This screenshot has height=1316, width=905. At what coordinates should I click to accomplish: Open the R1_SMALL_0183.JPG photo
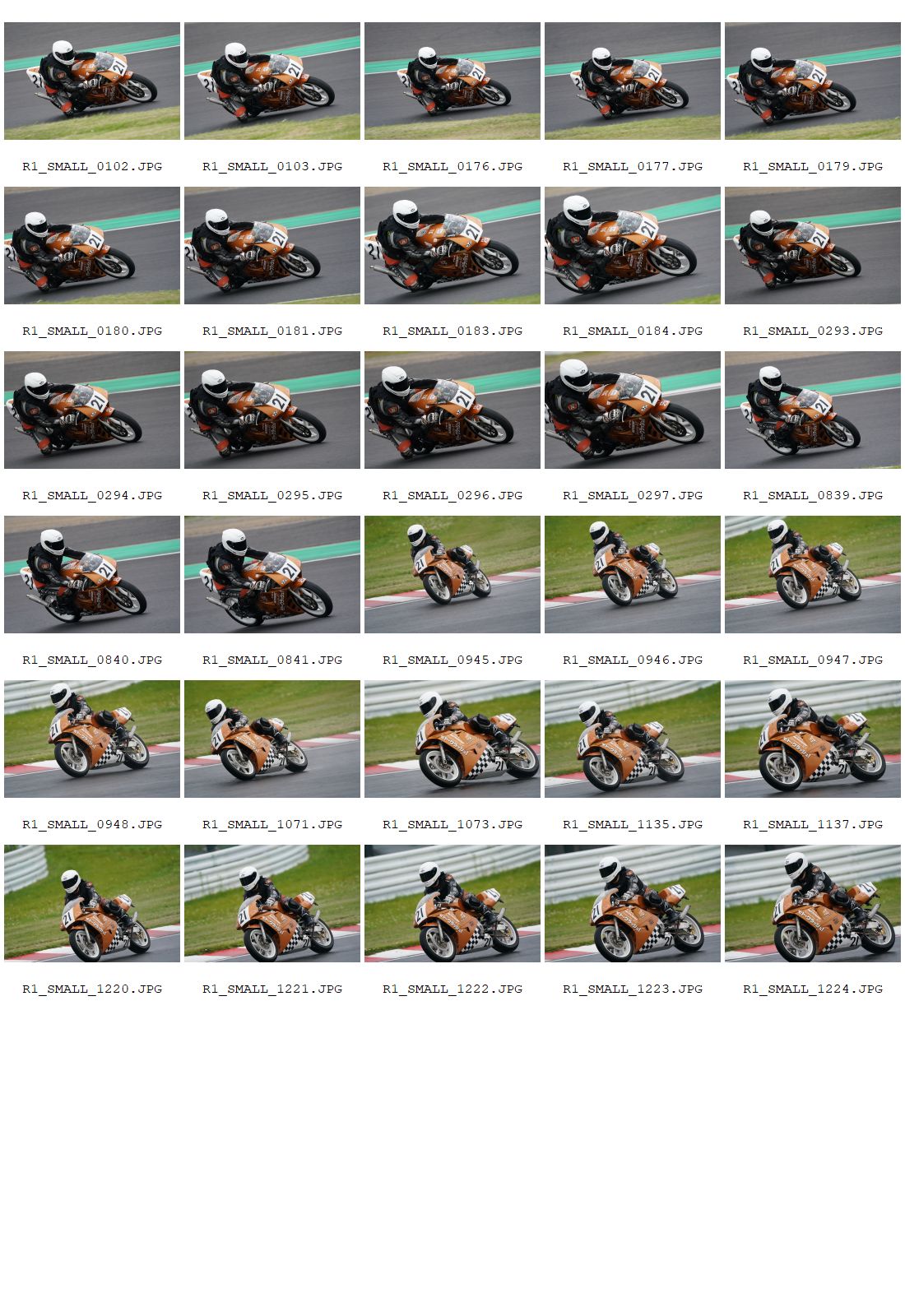tap(452, 245)
